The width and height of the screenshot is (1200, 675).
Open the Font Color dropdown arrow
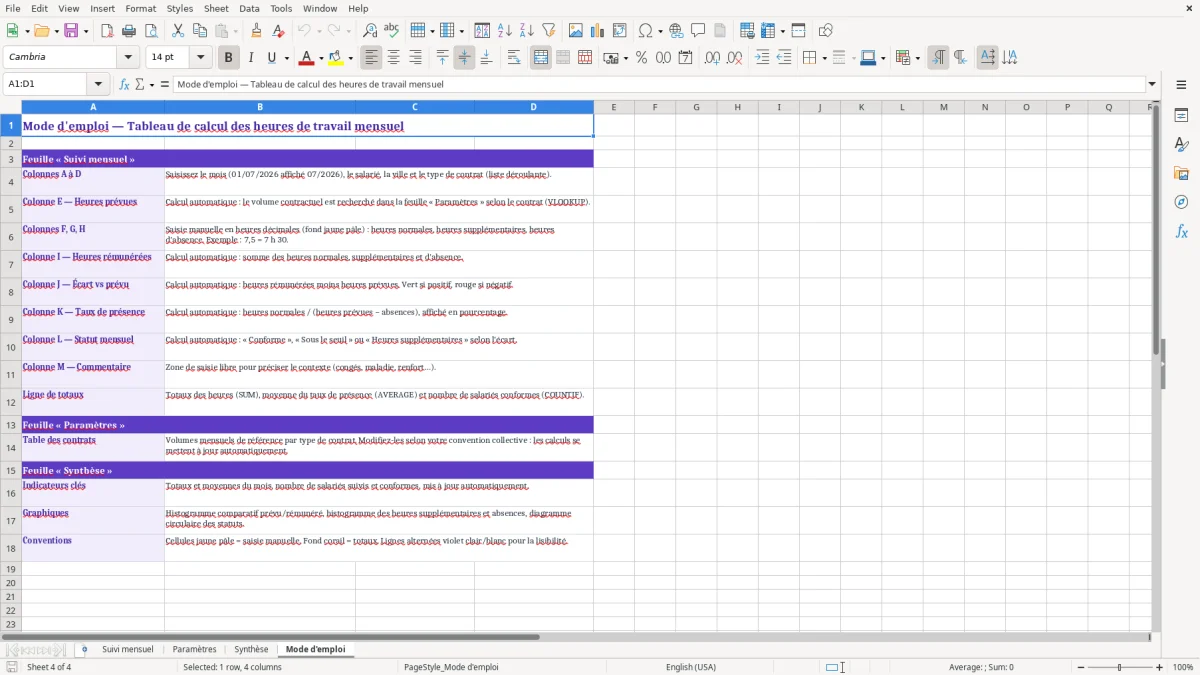pyautogui.click(x=321, y=58)
